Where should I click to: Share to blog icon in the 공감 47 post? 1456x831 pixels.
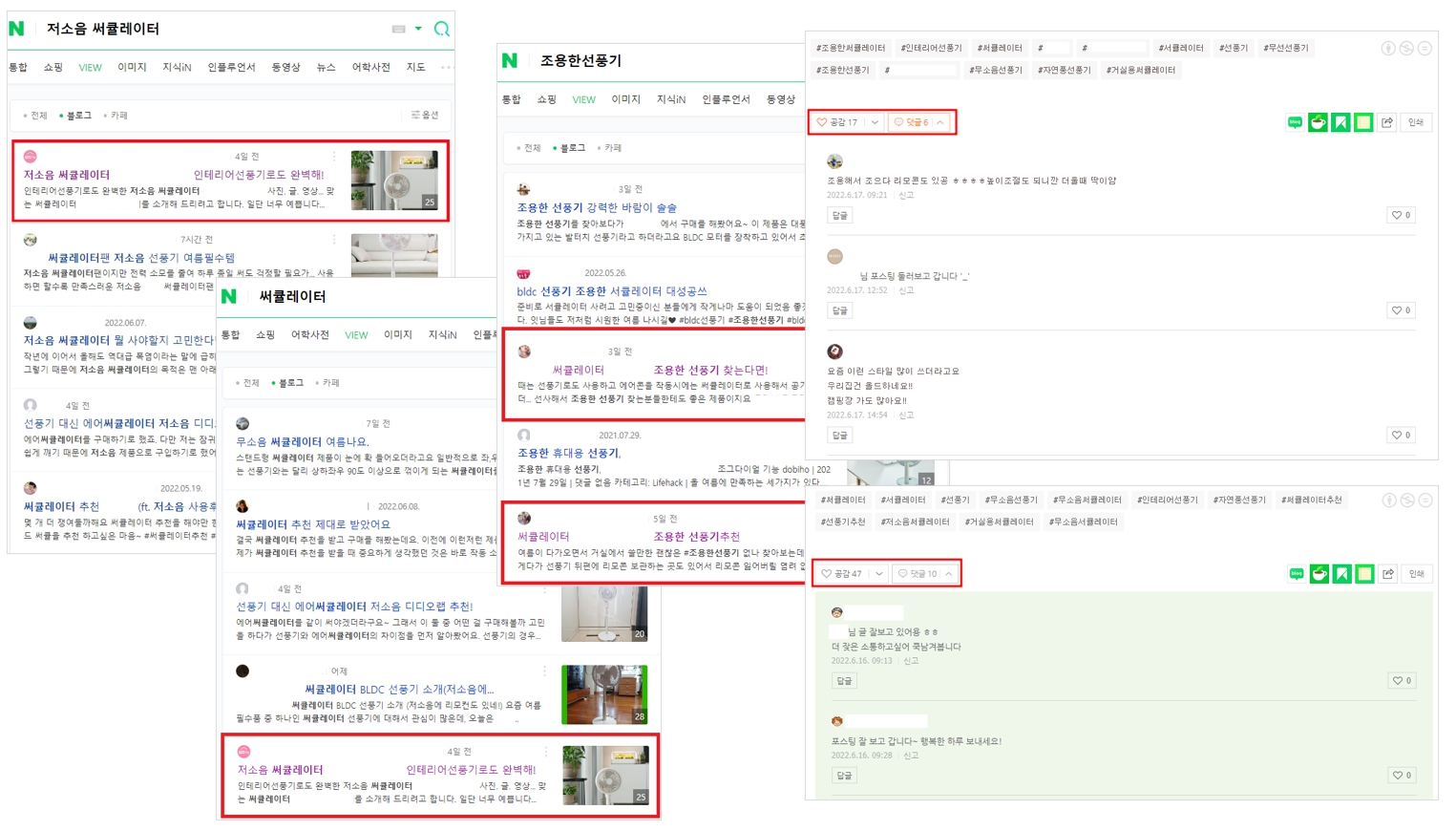(x=1297, y=574)
